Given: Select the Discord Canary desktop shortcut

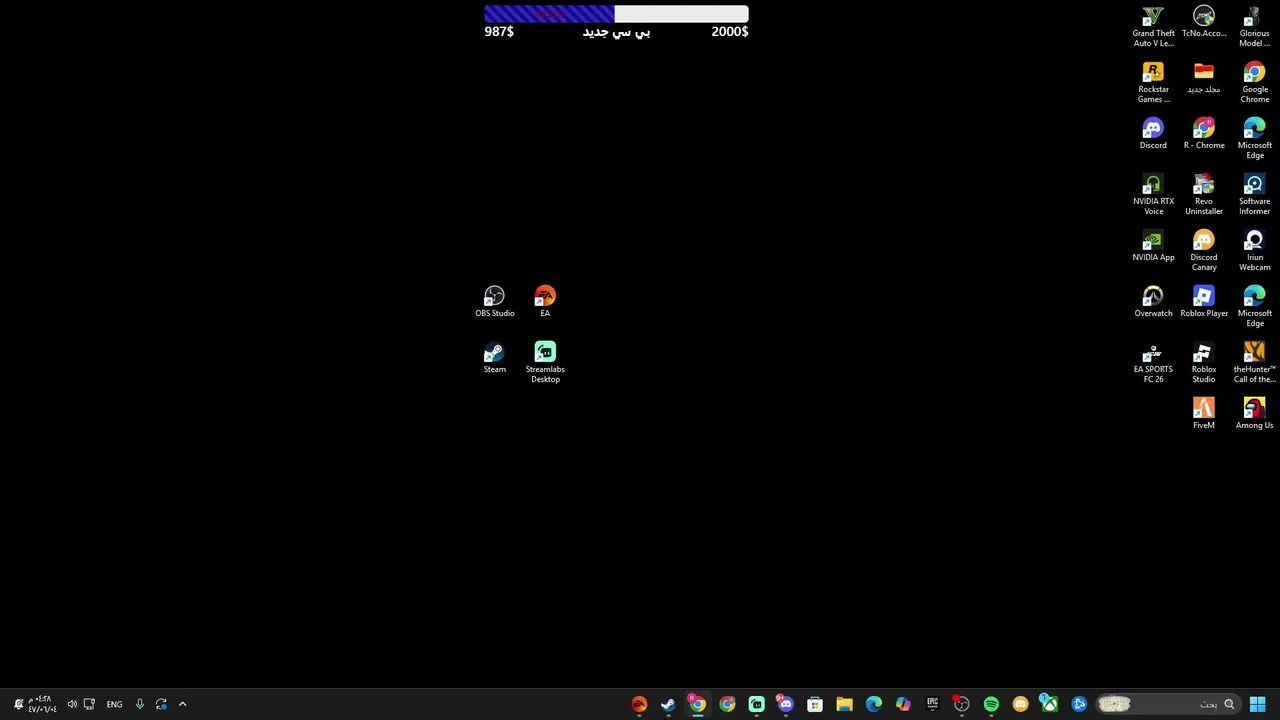Looking at the screenshot, I should (1204, 251).
